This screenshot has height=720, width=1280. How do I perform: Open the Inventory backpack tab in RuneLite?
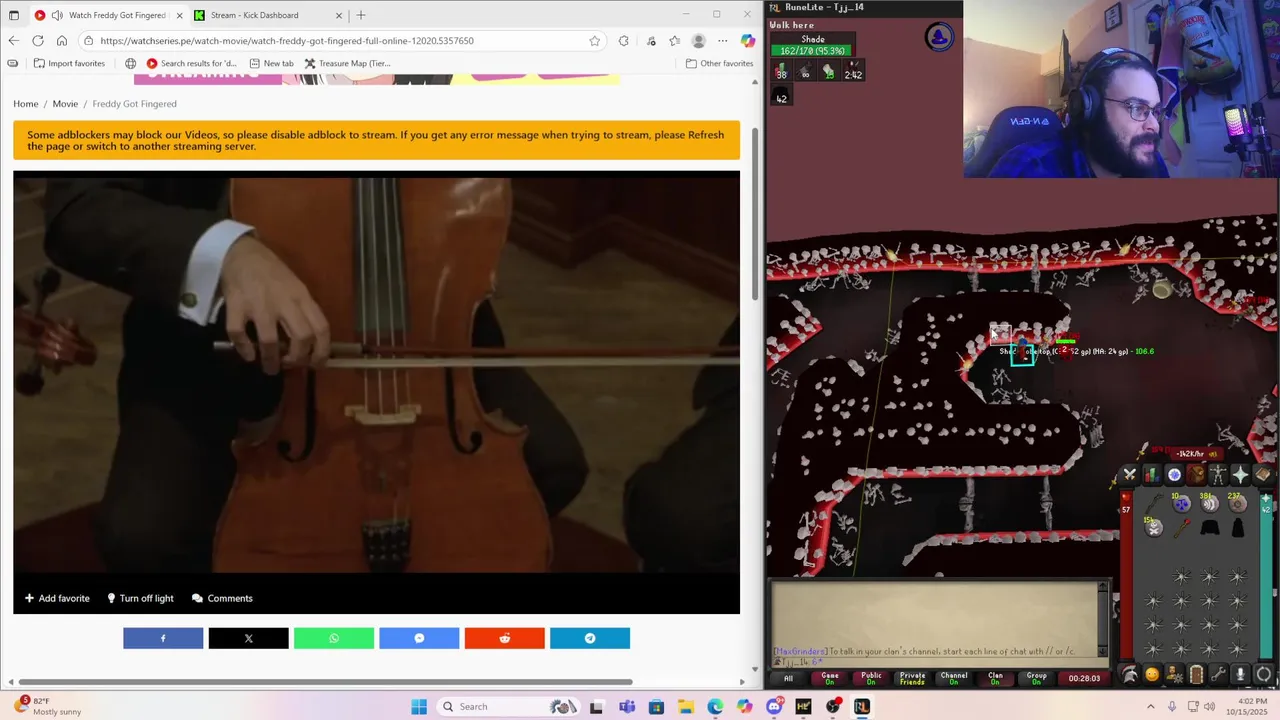pos(1196,473)
